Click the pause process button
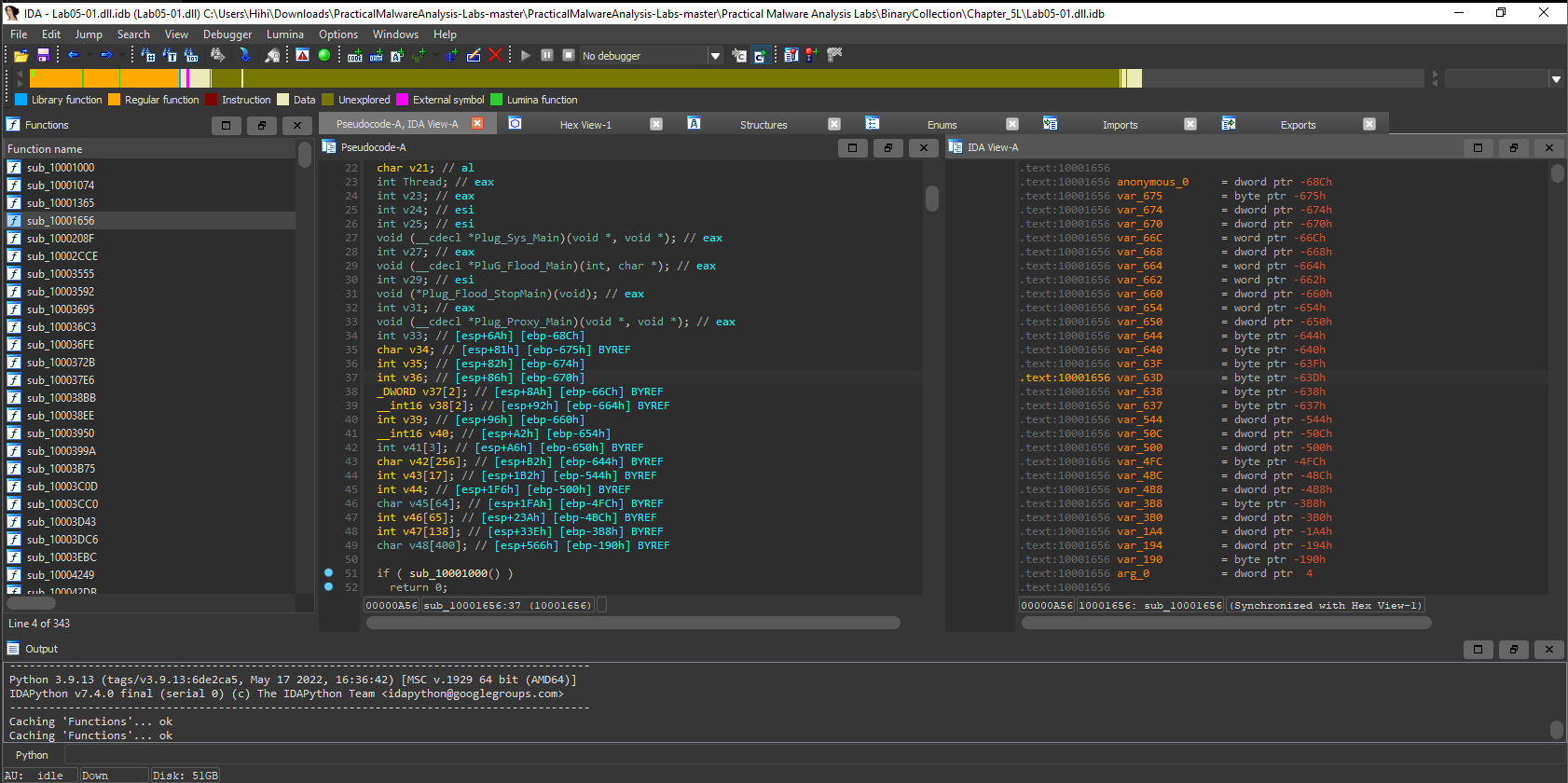Screen dimensions: 1568x783 click(x=547, y=56)
